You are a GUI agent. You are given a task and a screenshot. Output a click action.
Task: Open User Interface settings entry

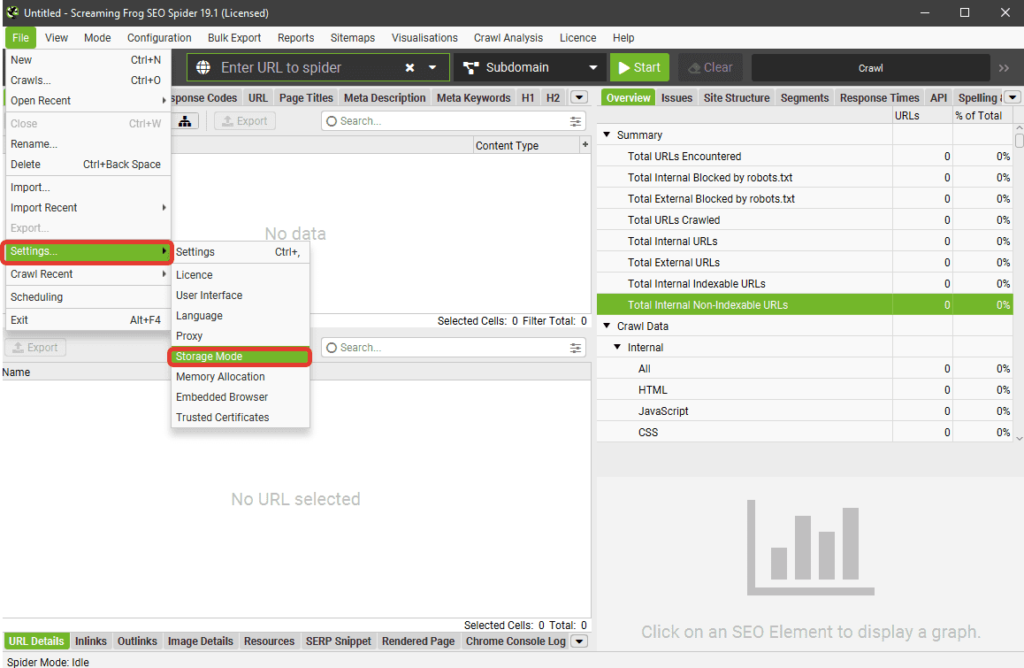[x=240, y=295]
